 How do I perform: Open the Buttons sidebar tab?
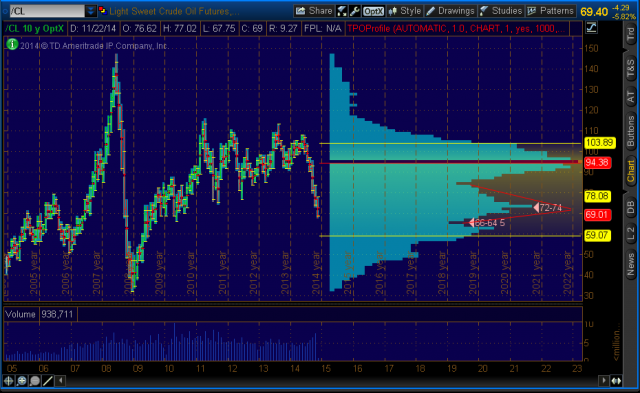tap(631, 131)
